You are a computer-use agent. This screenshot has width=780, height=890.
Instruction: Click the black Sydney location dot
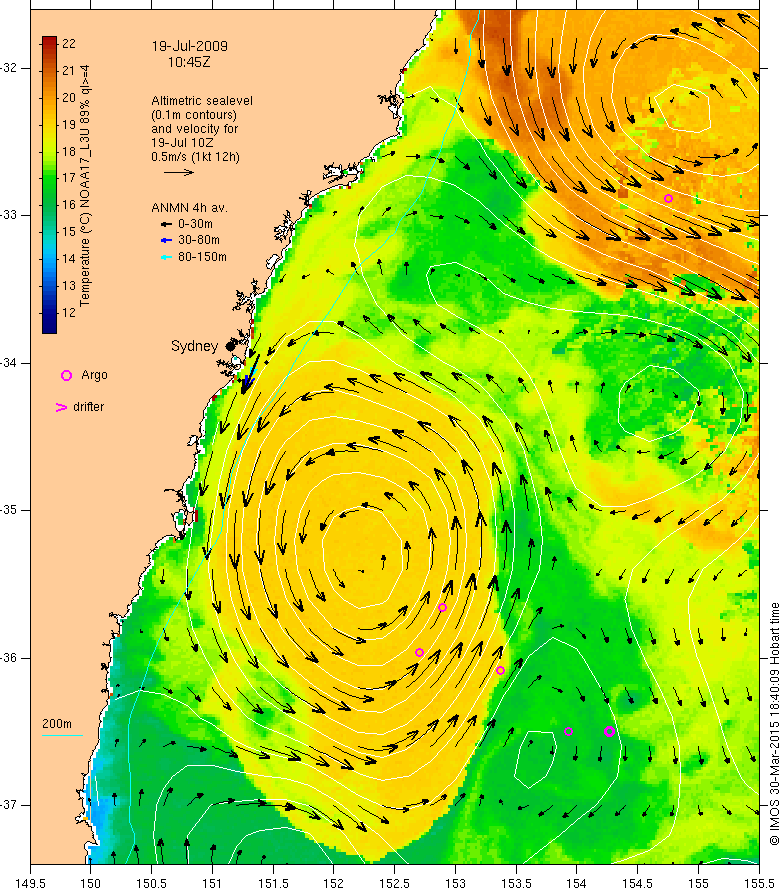(x=230, y=346)
